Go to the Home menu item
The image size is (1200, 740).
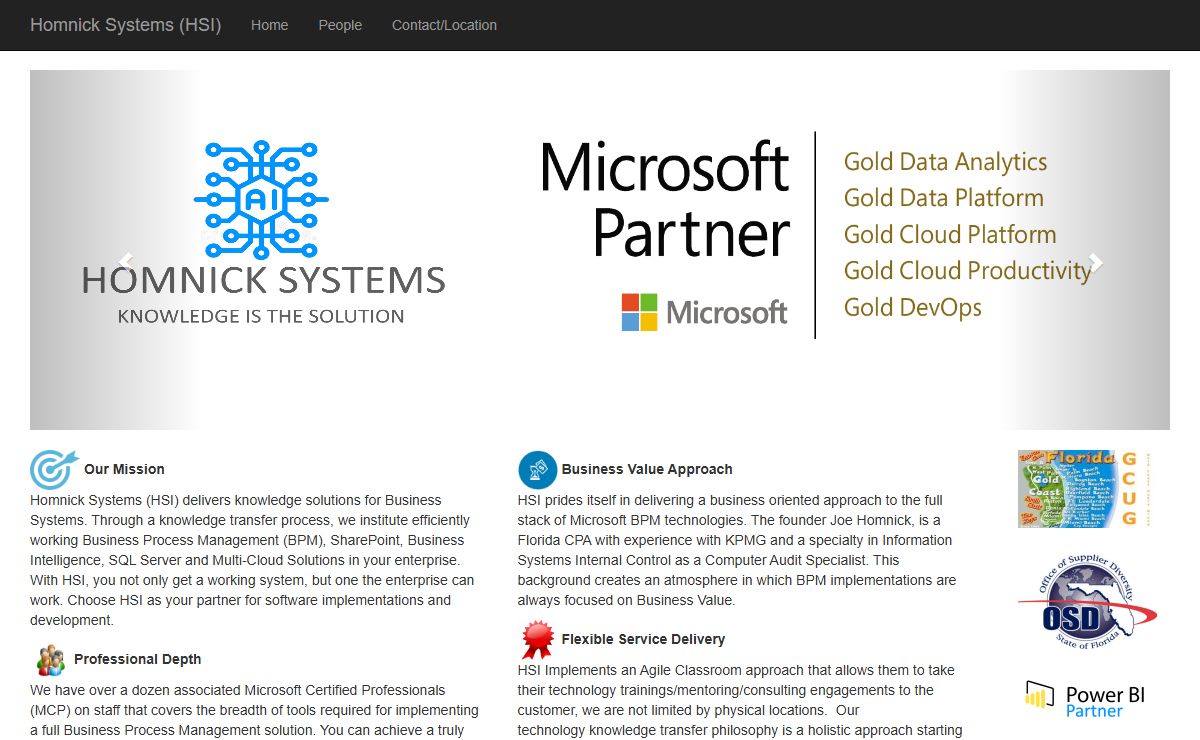coord(270,25)
